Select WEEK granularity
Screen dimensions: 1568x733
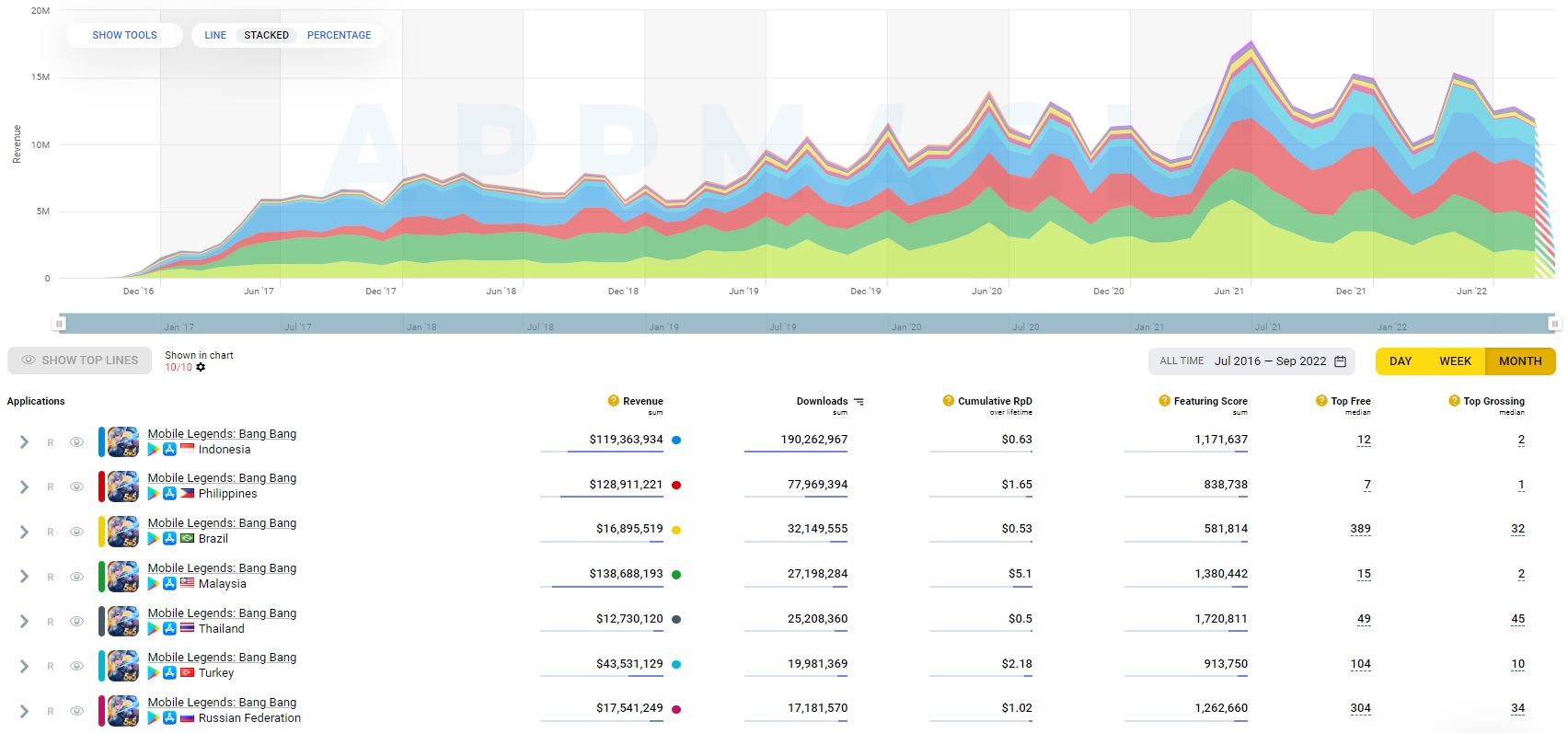1455,361
